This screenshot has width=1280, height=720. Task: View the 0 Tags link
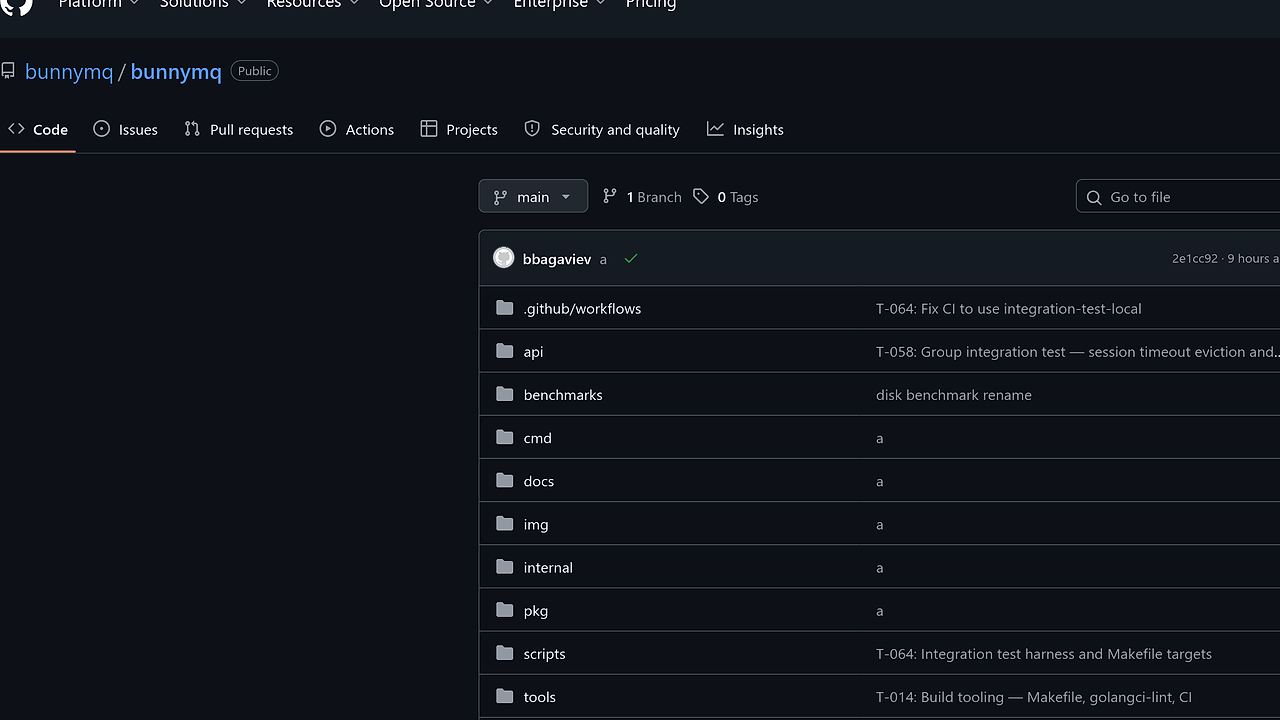[726, 197]
